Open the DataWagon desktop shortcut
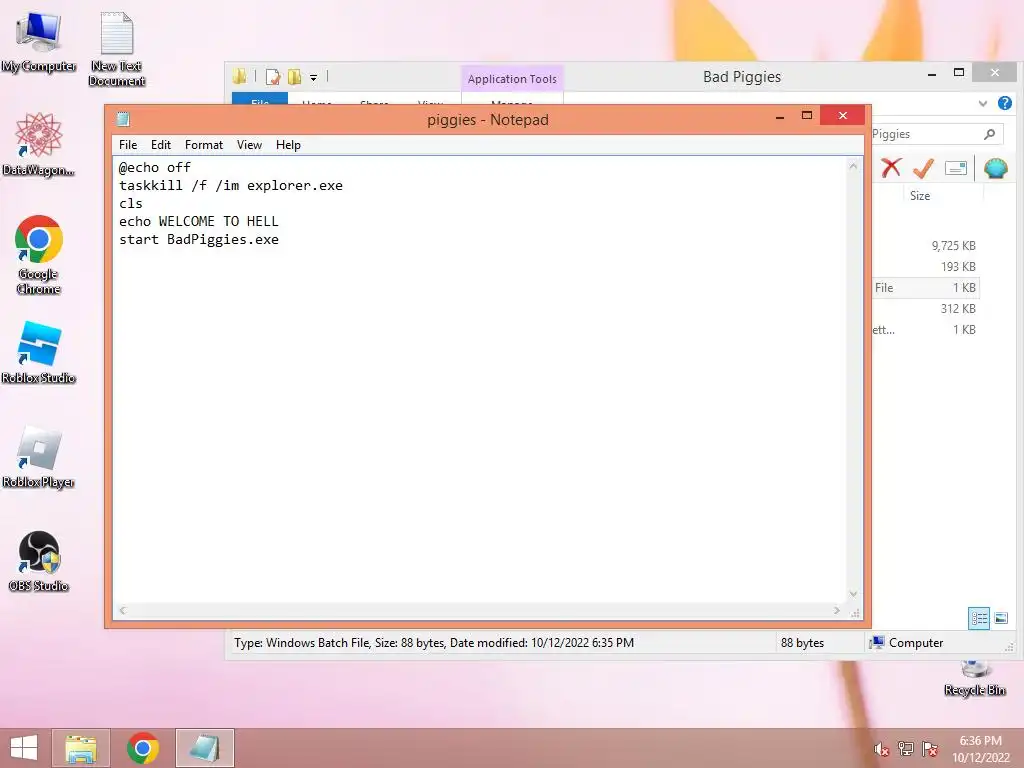This screenshot has width=1024, height=768. pos(39,144)
